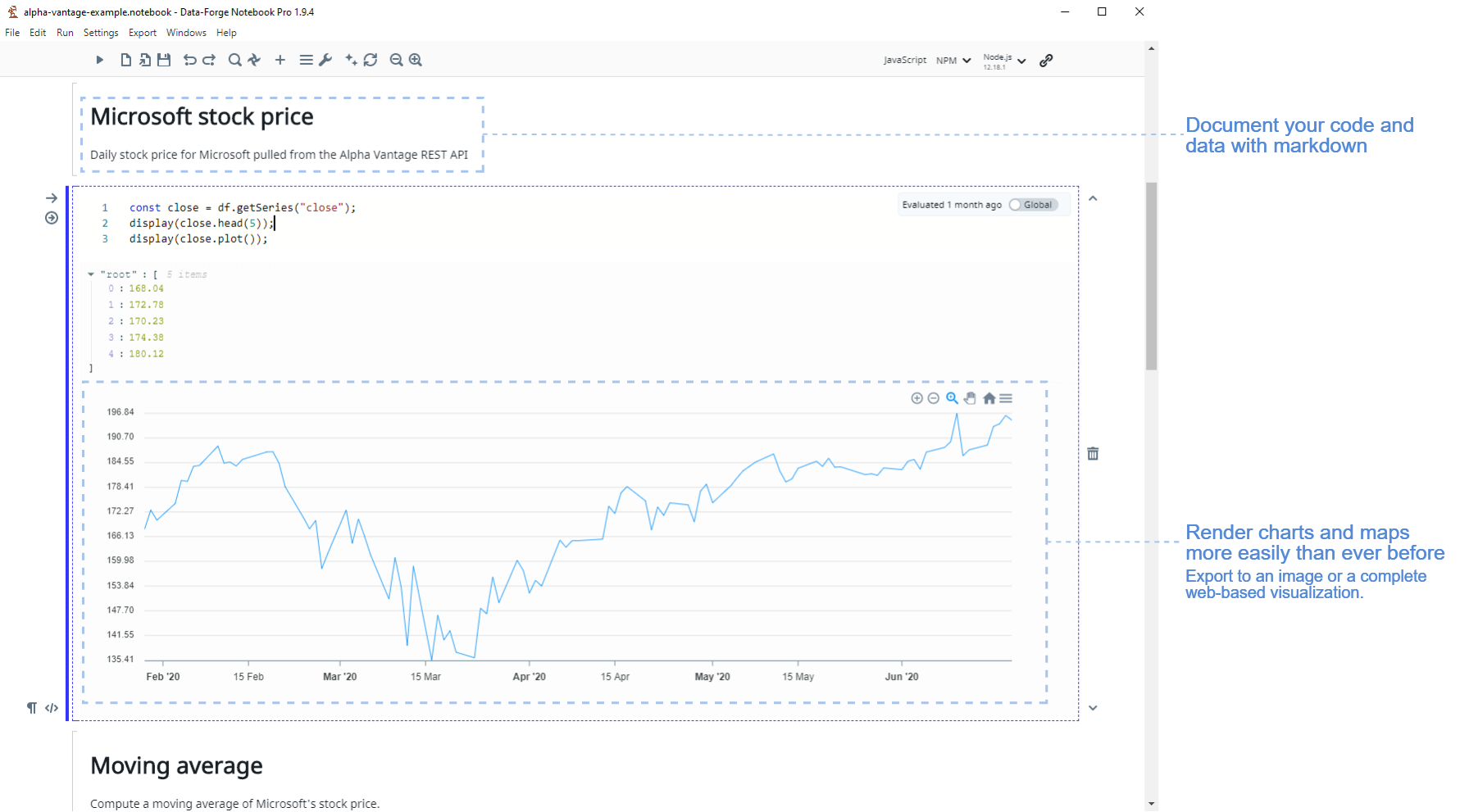1460x812 pixels.
Task: Create a new notebook file
Action: click(125, 60)
